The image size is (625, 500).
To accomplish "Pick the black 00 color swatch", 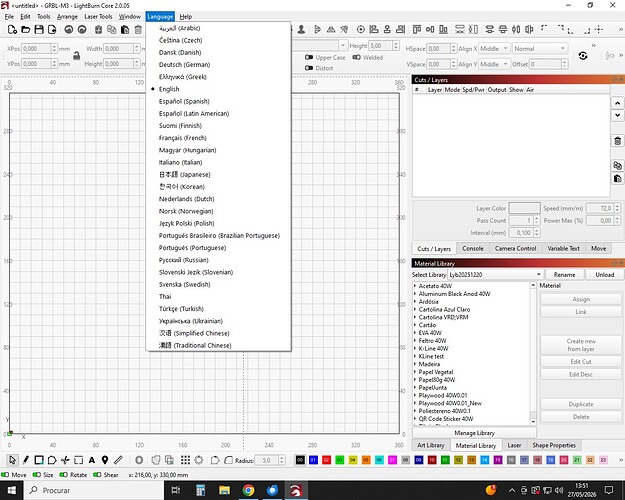I will point(300,460).
